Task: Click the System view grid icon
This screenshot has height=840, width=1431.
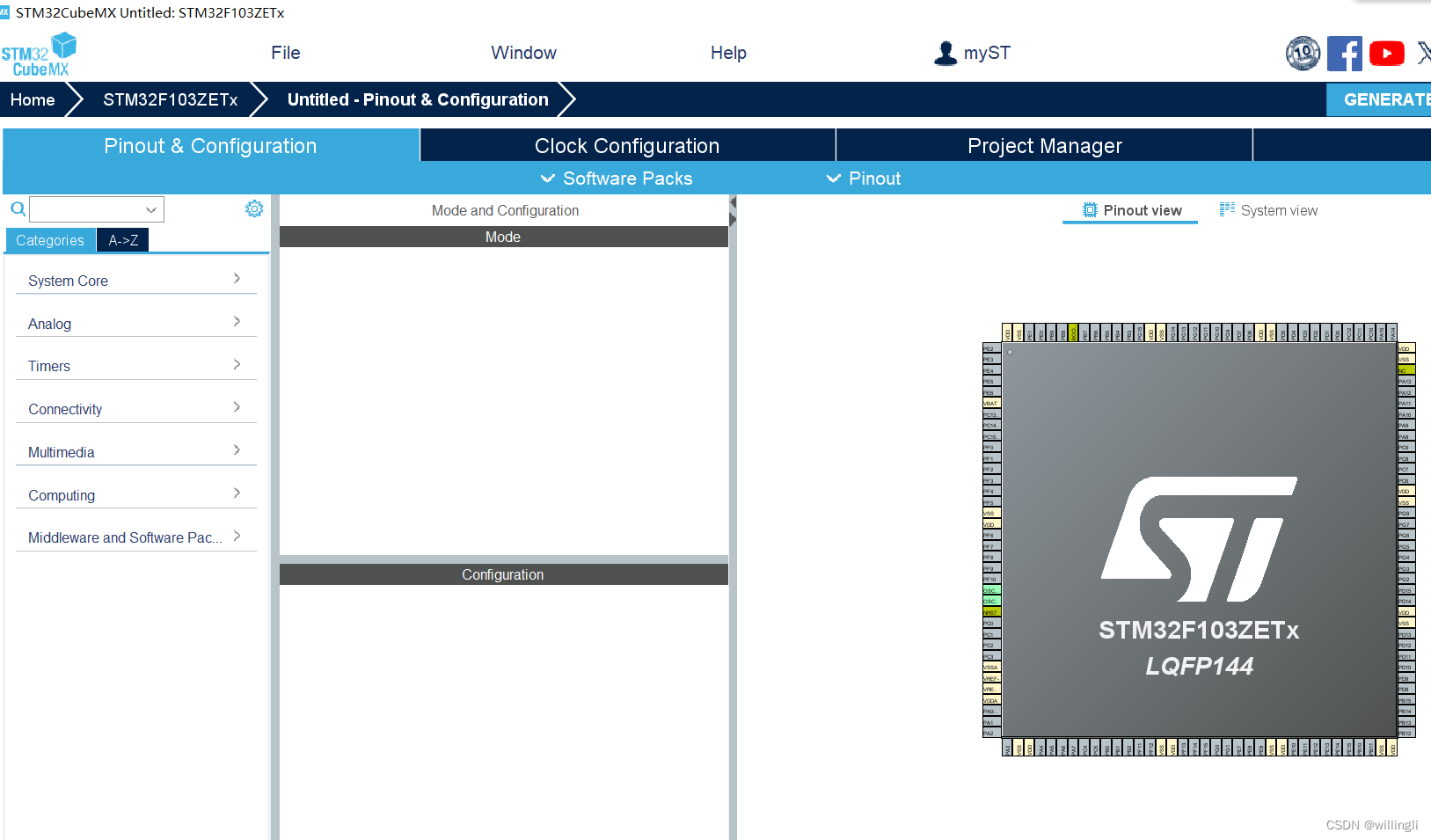Action: (x=1227, y=209)
